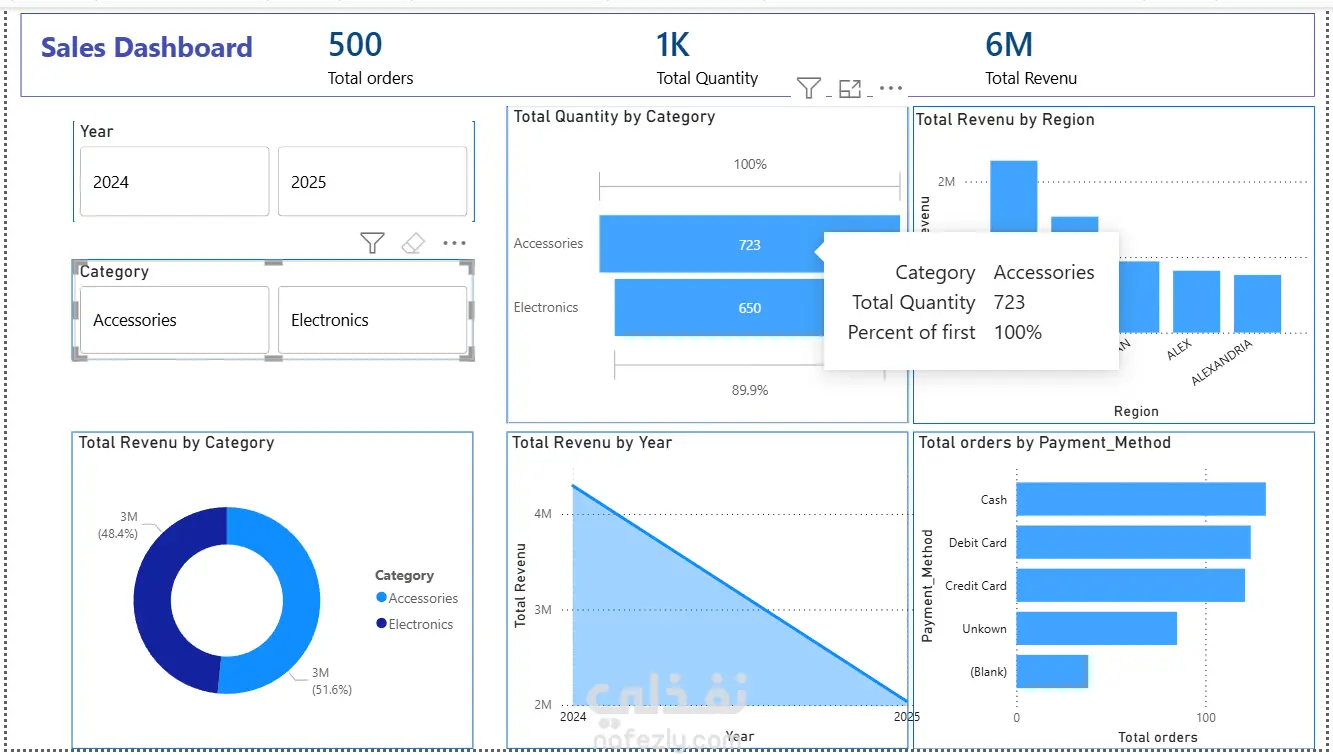Click the Debit Card bar in payment chart

coord(1133,542)
